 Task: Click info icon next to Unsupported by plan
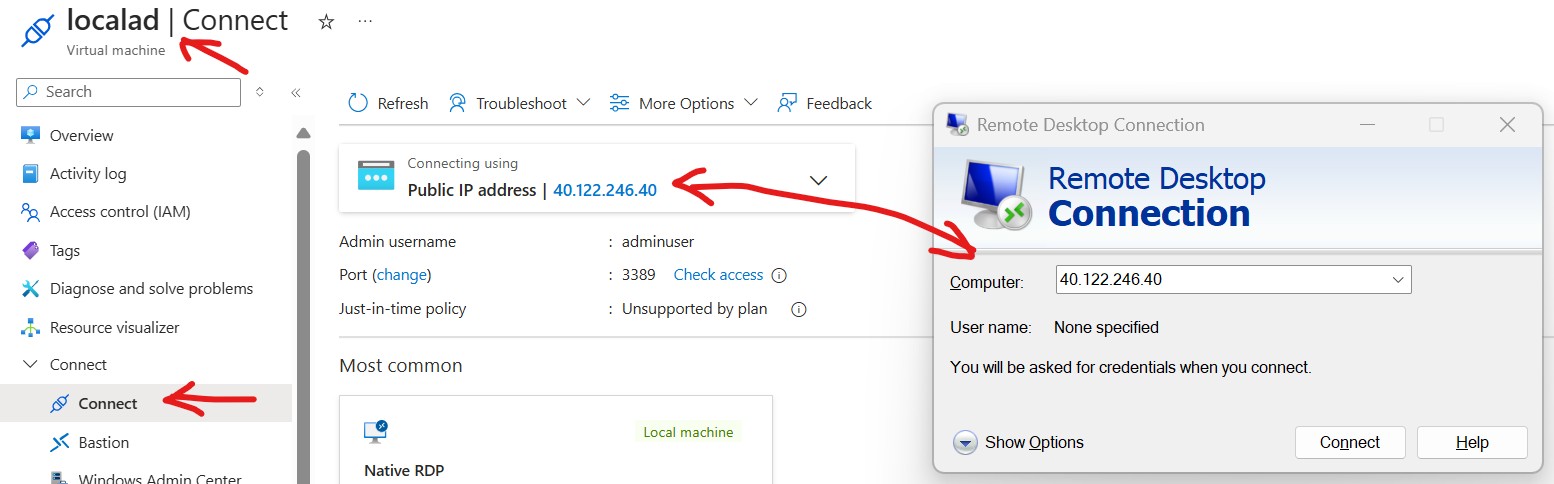(x=798, y=309)
